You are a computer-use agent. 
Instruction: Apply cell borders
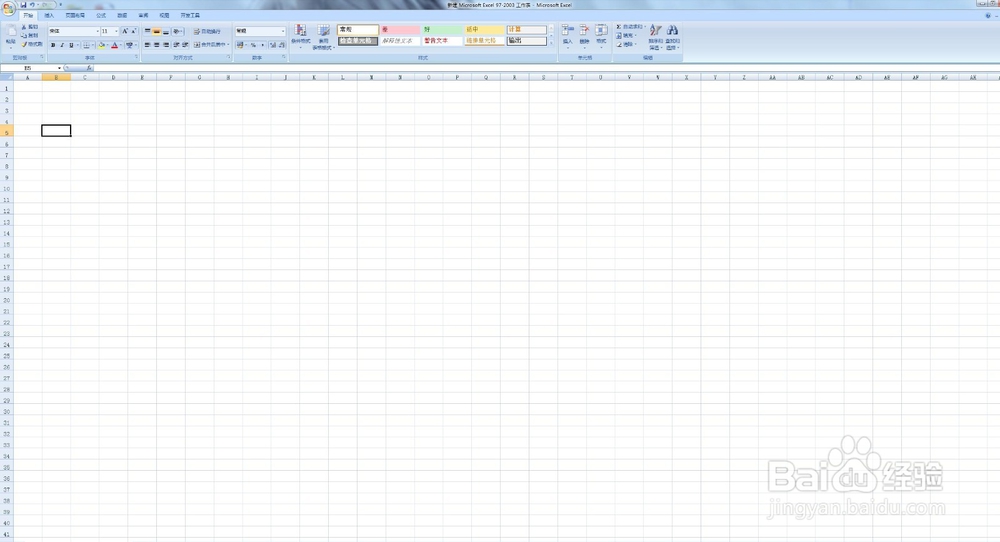pos(86,45)
